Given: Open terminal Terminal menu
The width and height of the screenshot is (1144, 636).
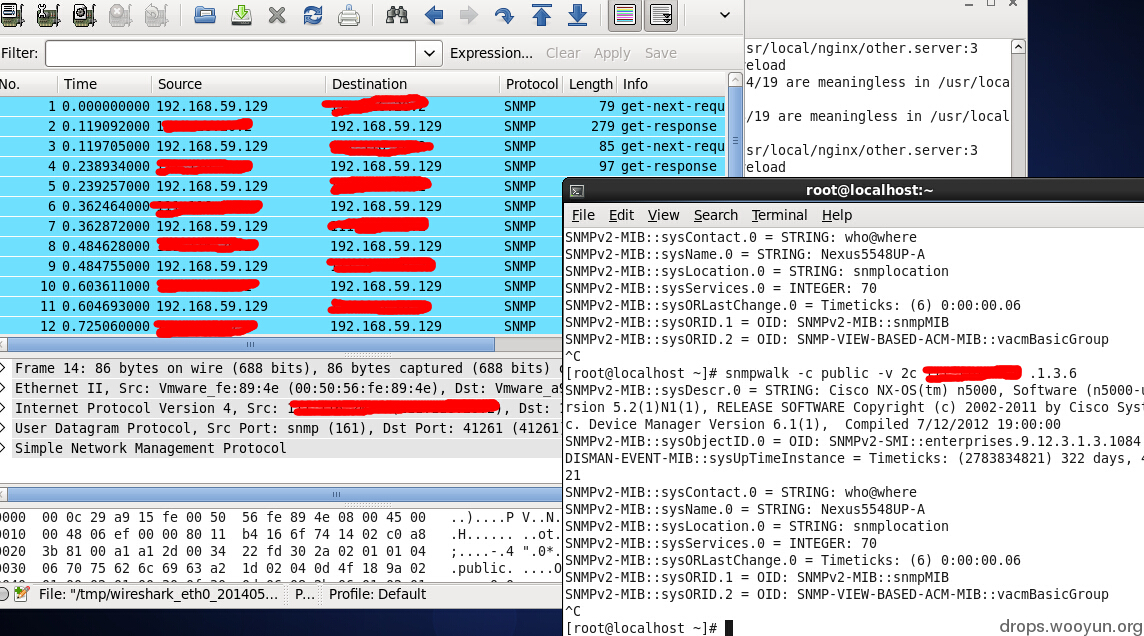Looking at the screenshot, I should click(779, 215).
